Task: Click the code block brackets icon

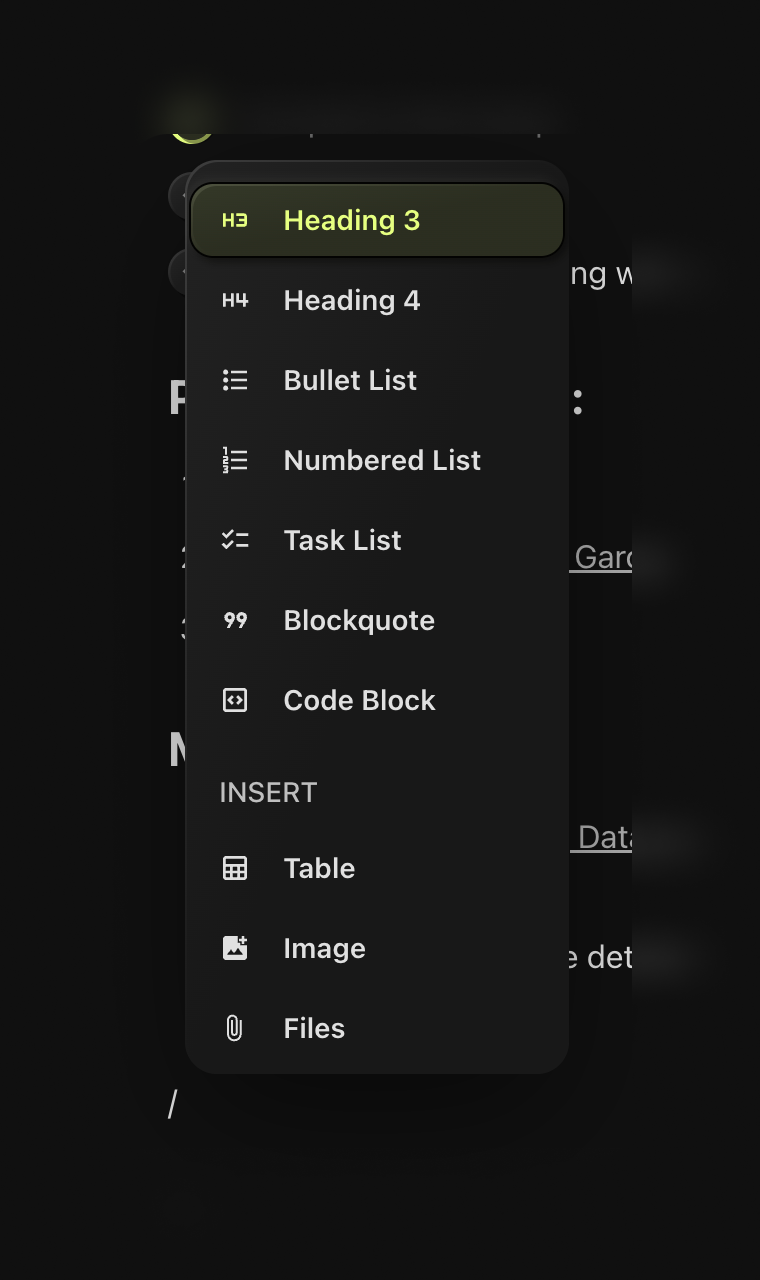Action: (x=235, y=701)
